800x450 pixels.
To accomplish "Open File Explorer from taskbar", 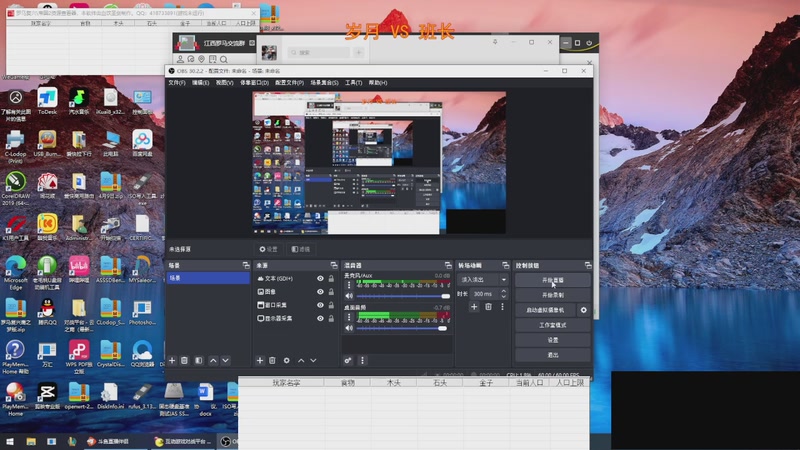I will pos(31,441).
